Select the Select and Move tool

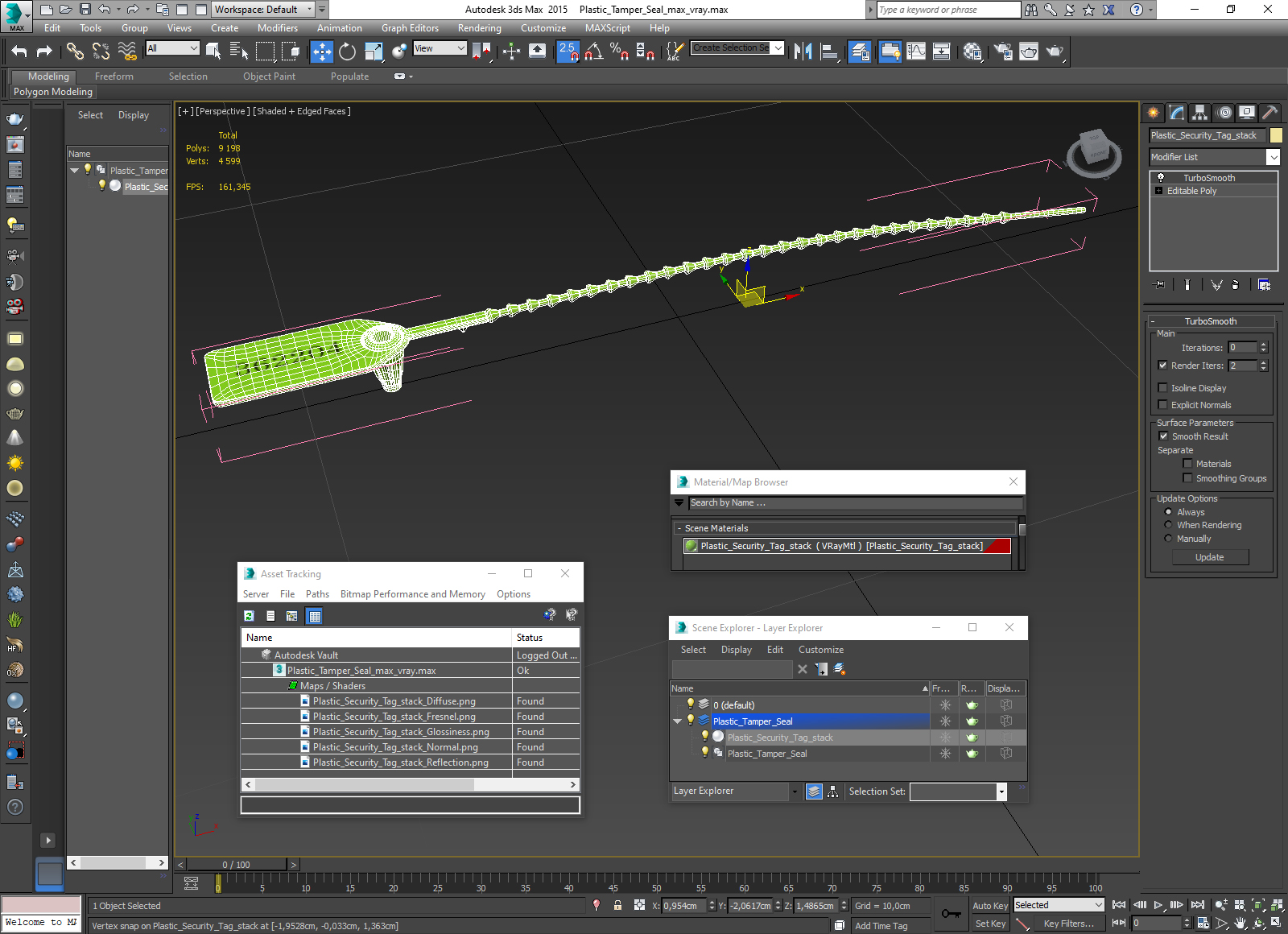pyautogui.click(x=321, y=52)
